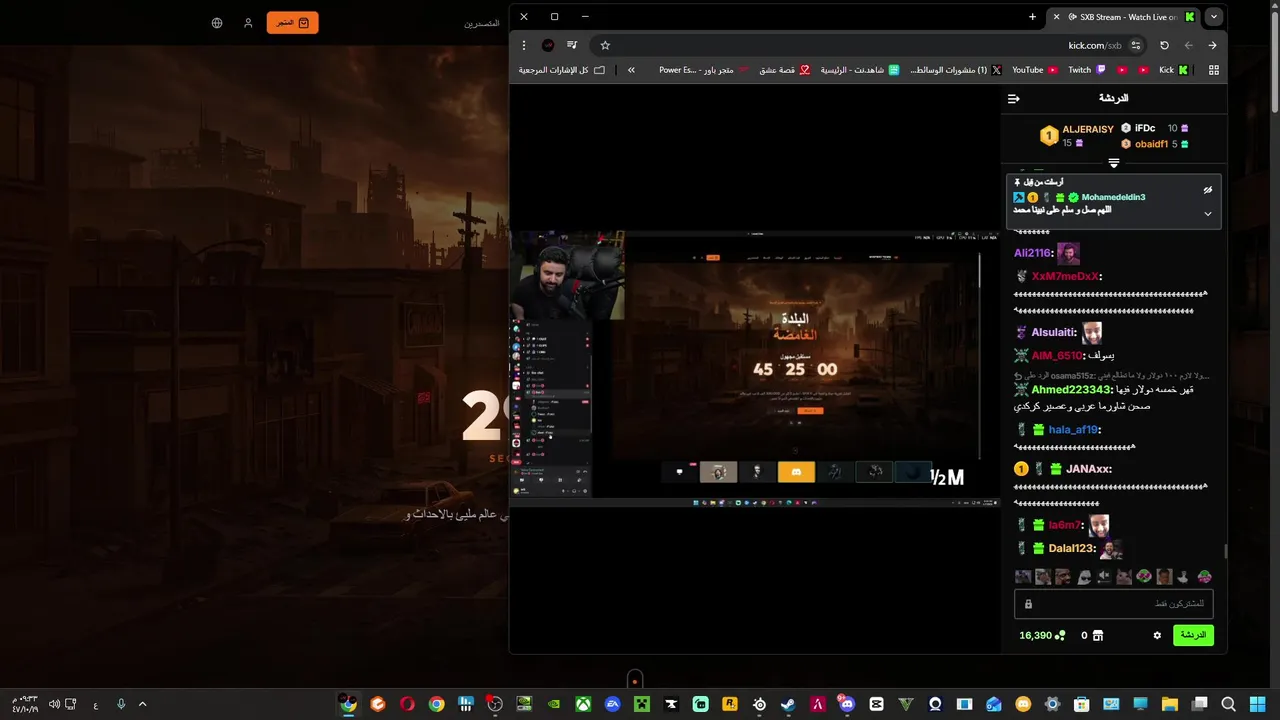Image resolution: width=1280 pixels, height=720 pixels.
Task: Expand the hidden bookmarks chevron
Action: tap(631, 70)
